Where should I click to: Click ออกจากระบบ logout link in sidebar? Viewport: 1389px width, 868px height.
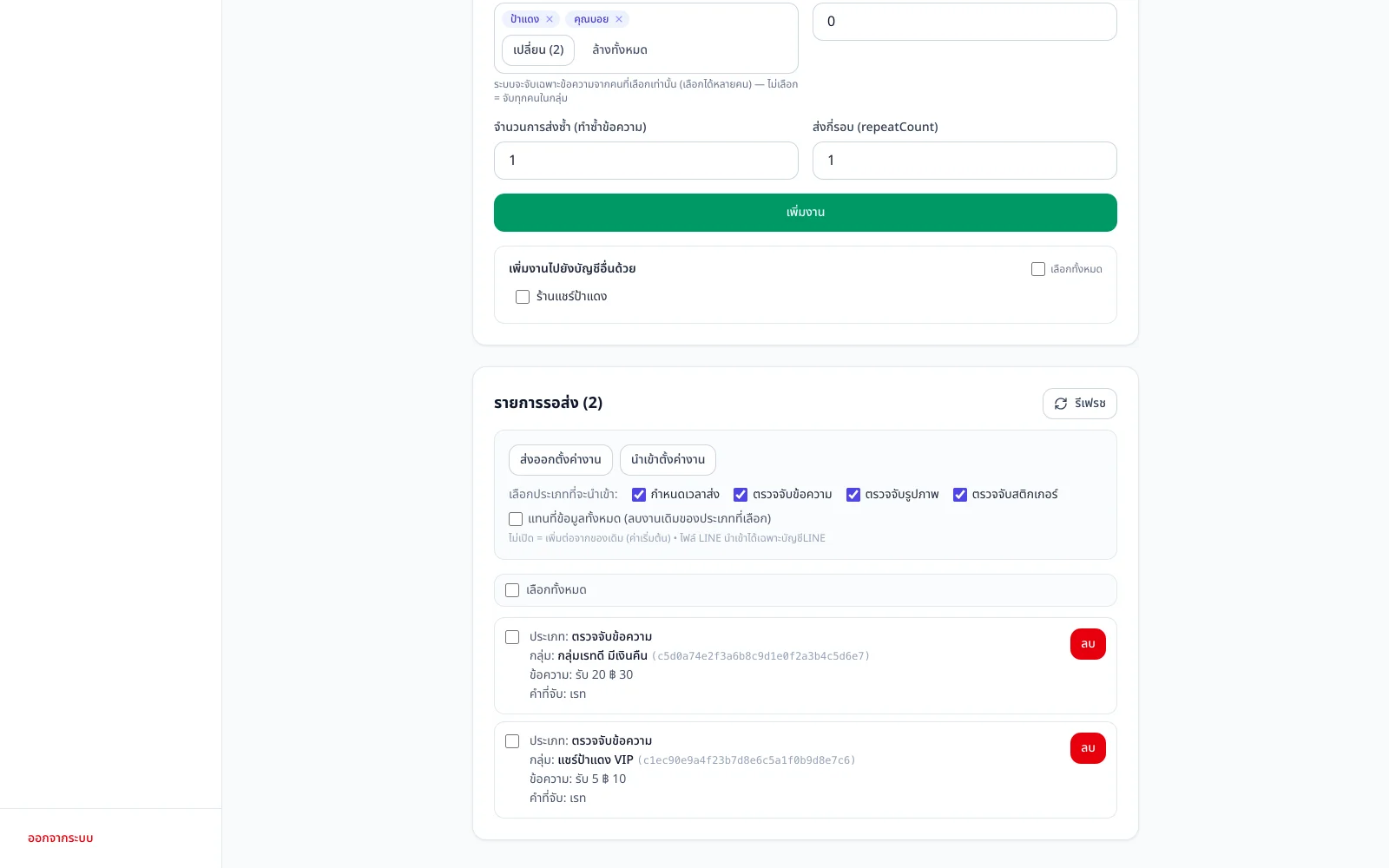(60, 838)
